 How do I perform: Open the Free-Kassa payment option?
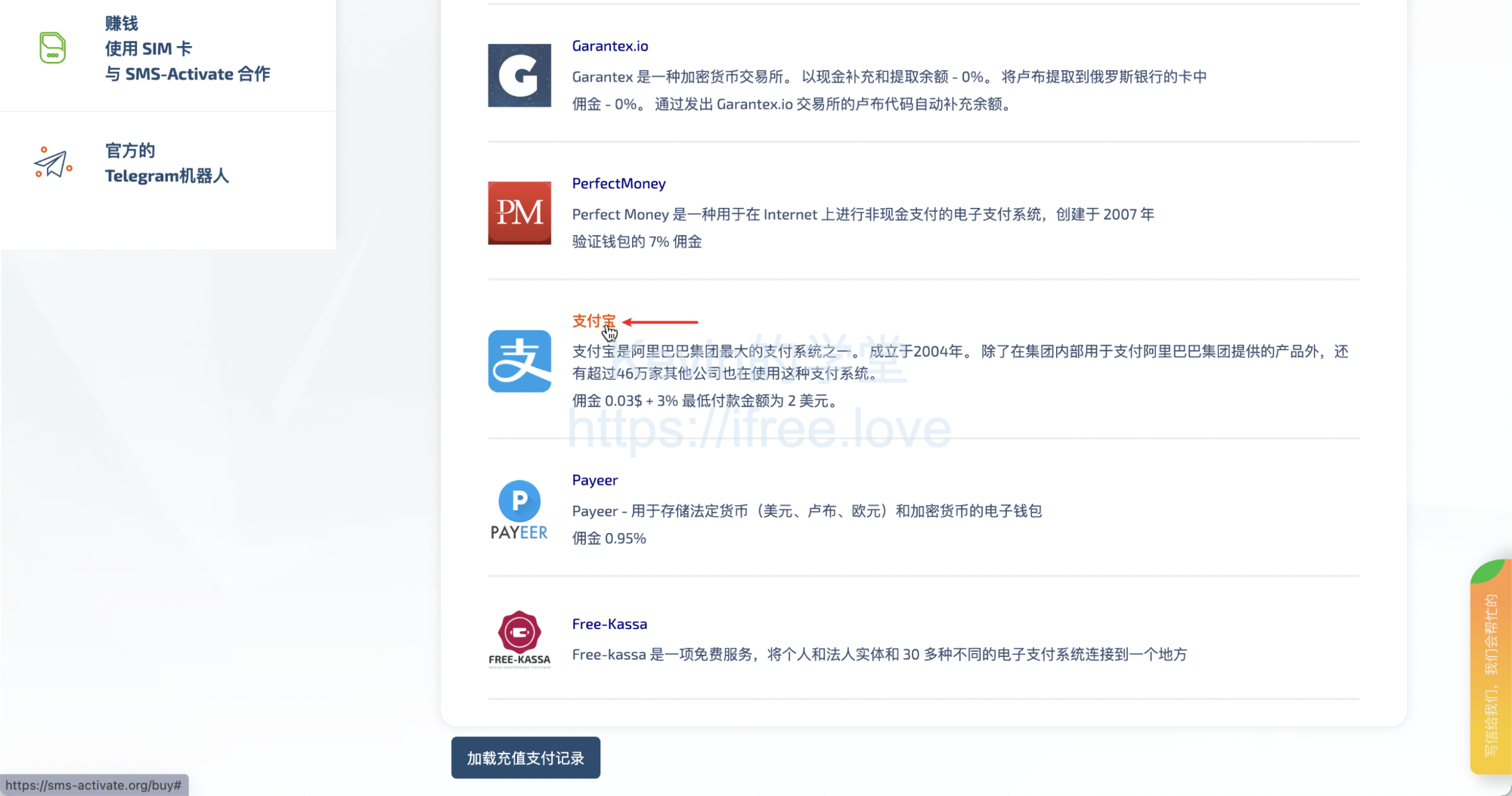click(609, 624)
